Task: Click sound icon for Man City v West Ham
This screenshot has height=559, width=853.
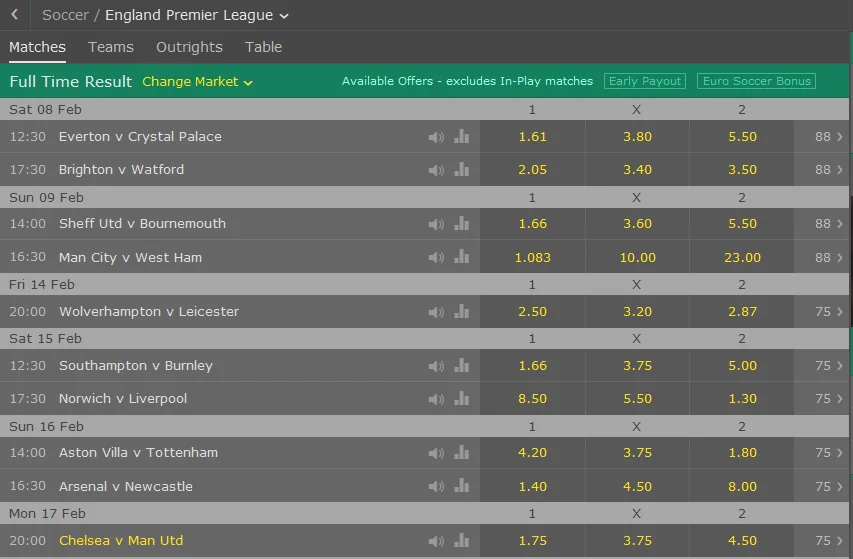Action: point(436,258)
